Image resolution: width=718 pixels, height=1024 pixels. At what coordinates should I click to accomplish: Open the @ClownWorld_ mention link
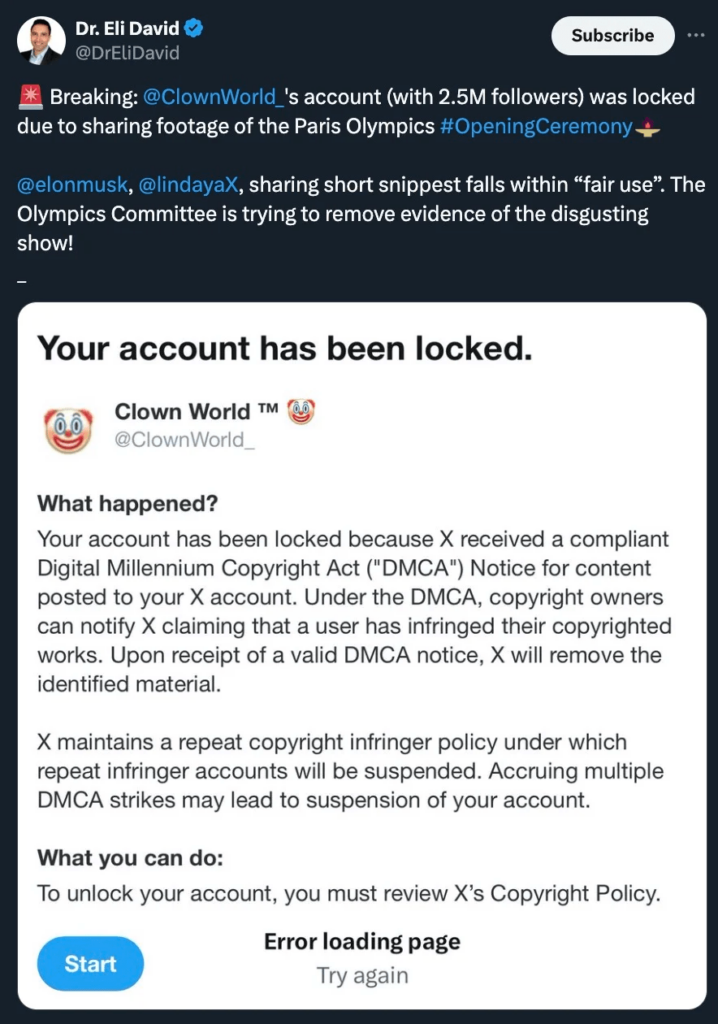[212, 97]
